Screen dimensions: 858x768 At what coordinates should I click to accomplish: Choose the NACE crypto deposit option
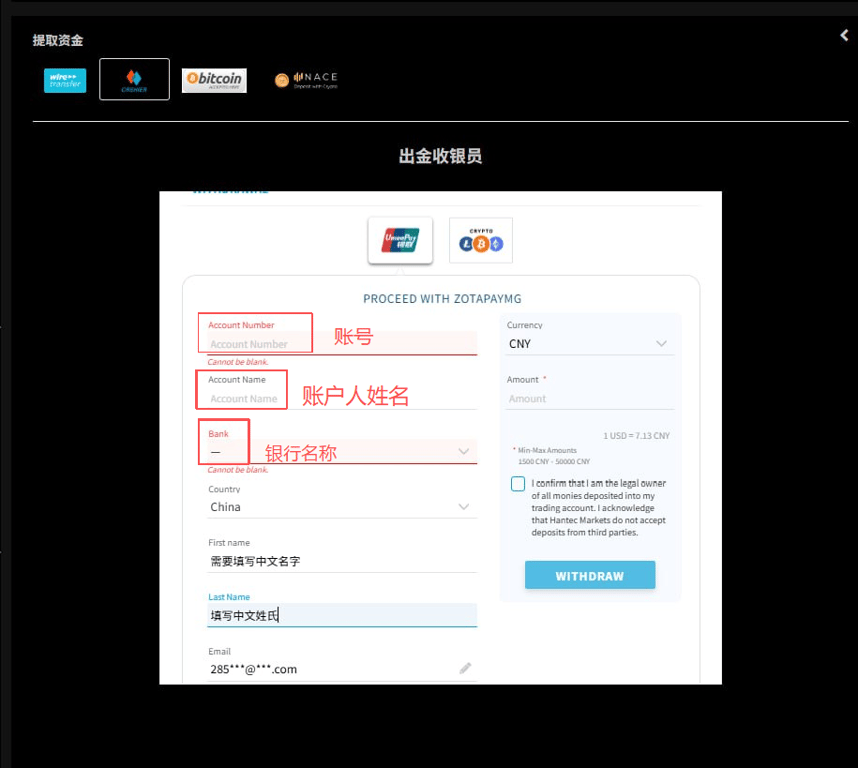[306, 80]
